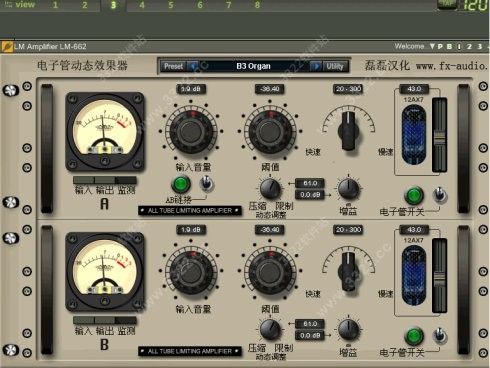Open the Preset menu button
Image resolution: width=490 pixels, height=368 pixels.
click(x=173, y=66)
